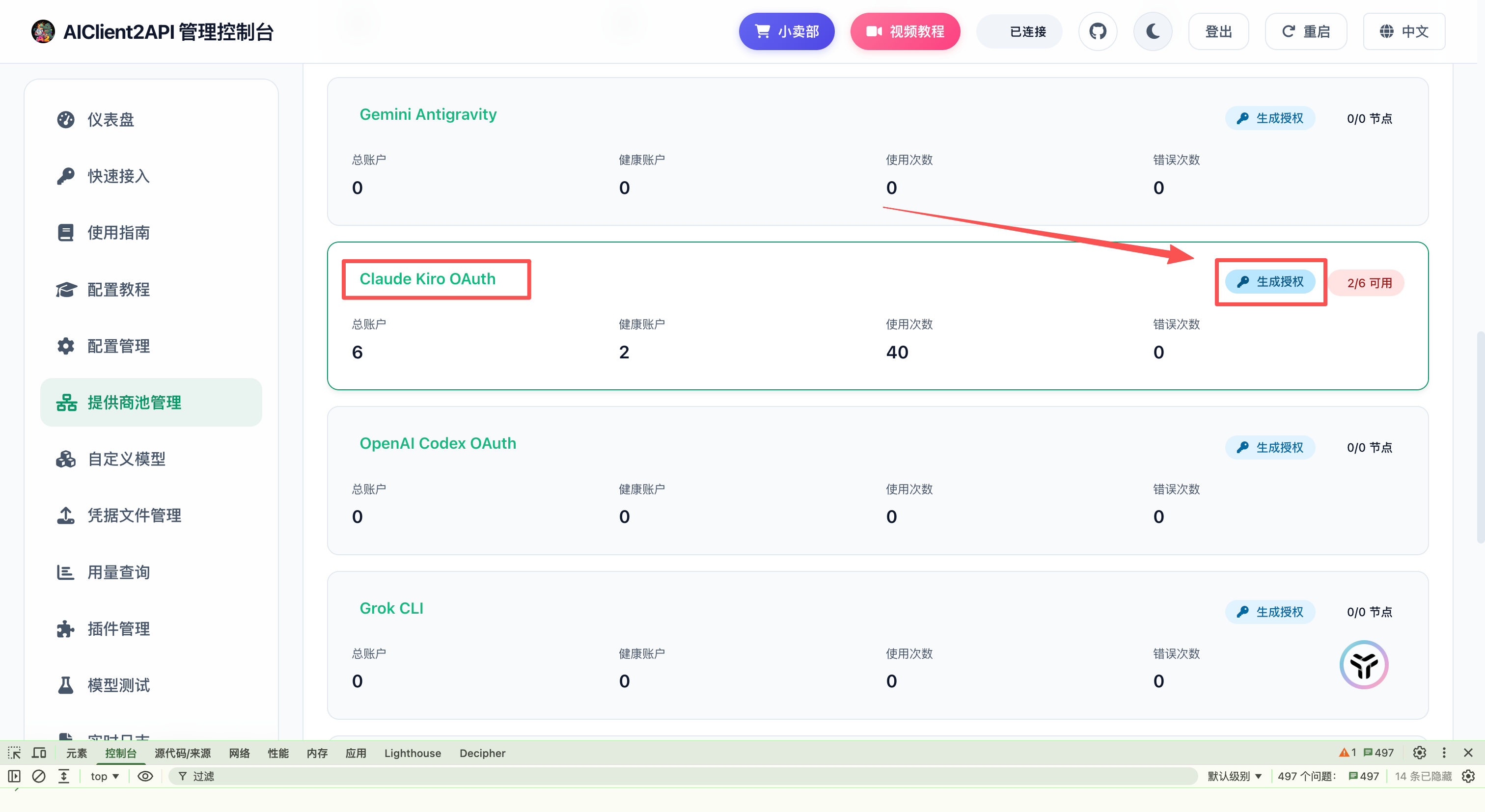Open 插件管理 in the sidebar
1485x812 pixels.
[151, 629]
